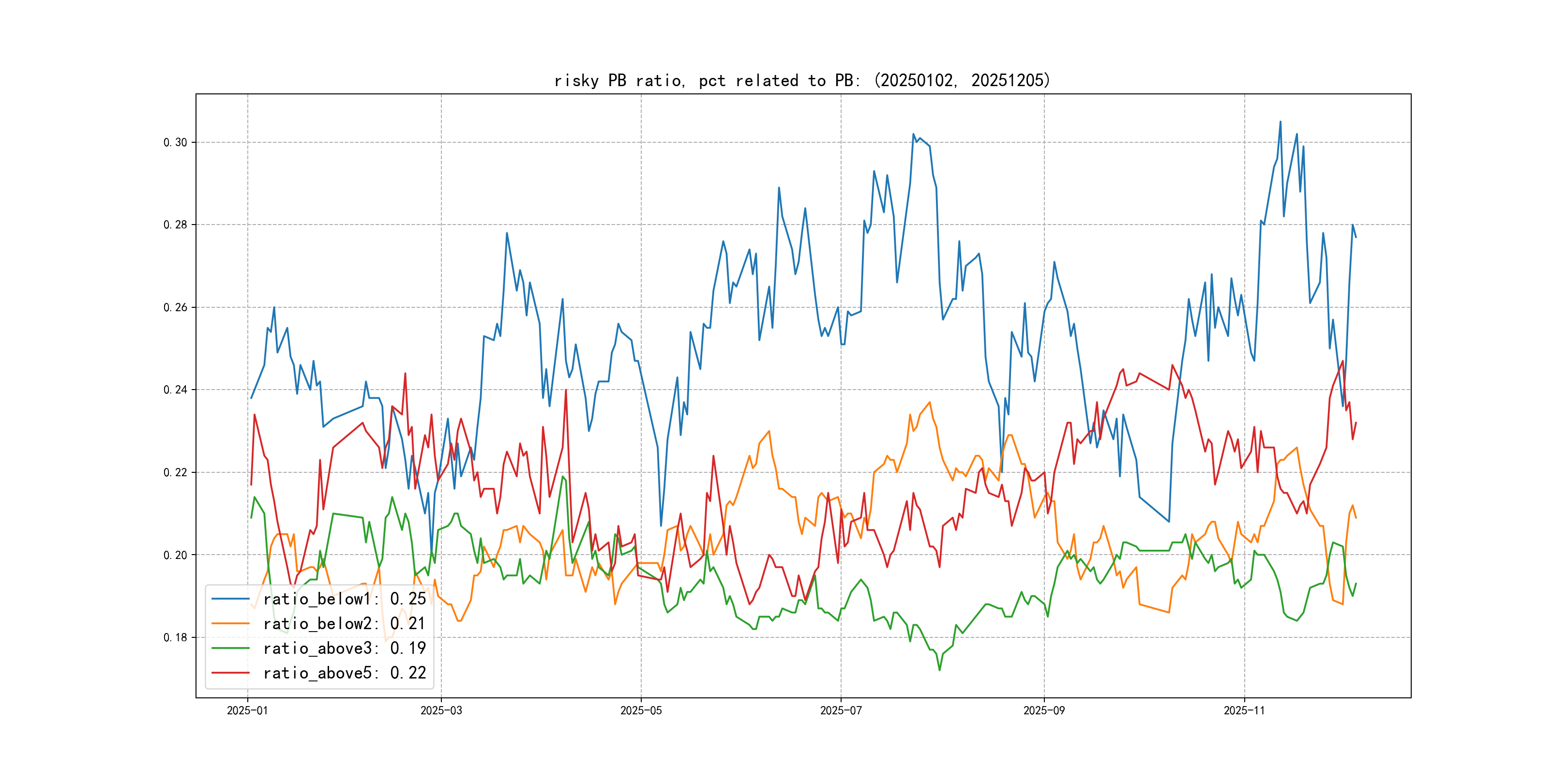This screenshot has width=1568, height=784.
Task: Click the orange line swatch in legend
Action: (x=230, y=624)
